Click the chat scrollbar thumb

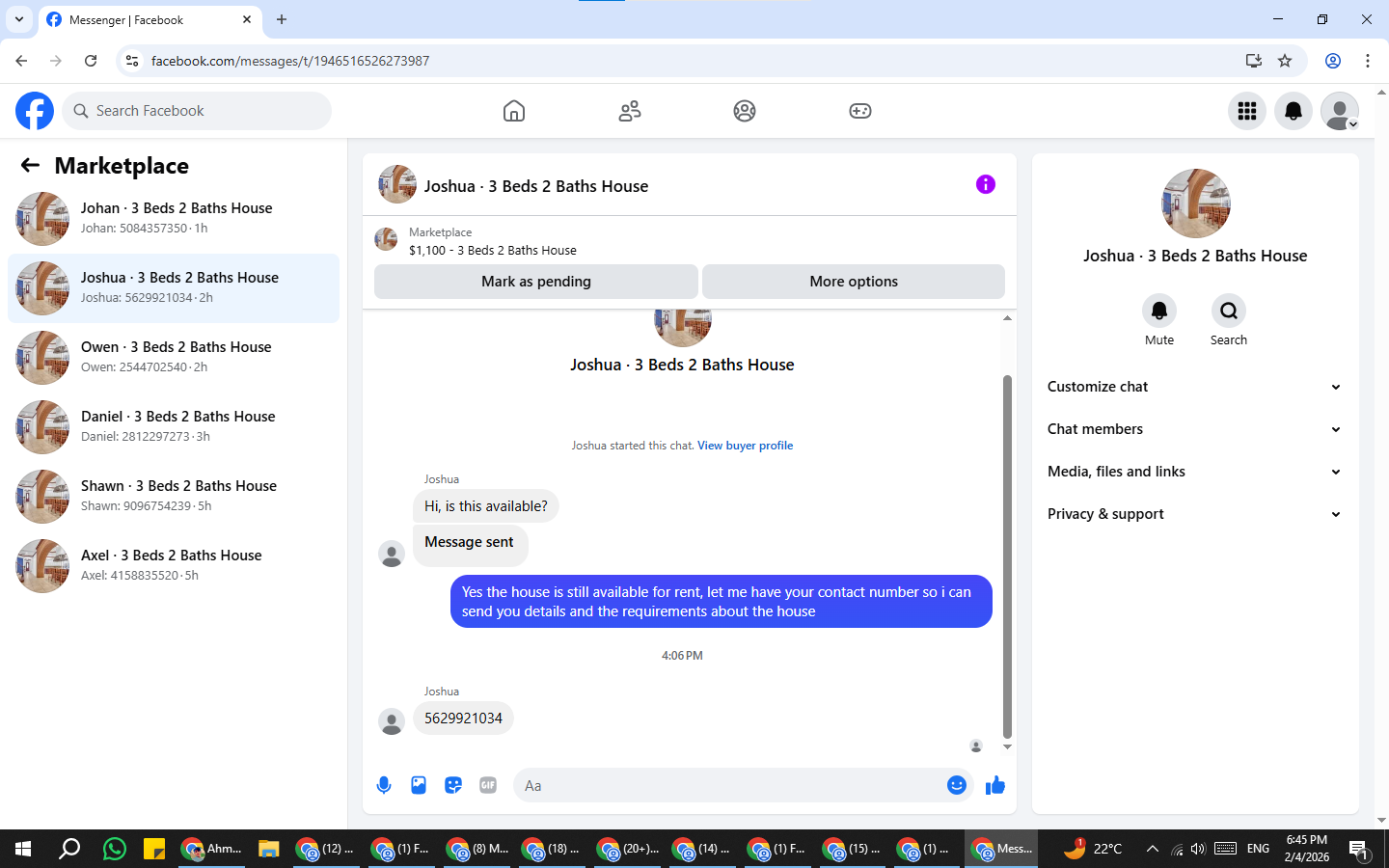click(x=1007, y=556)
